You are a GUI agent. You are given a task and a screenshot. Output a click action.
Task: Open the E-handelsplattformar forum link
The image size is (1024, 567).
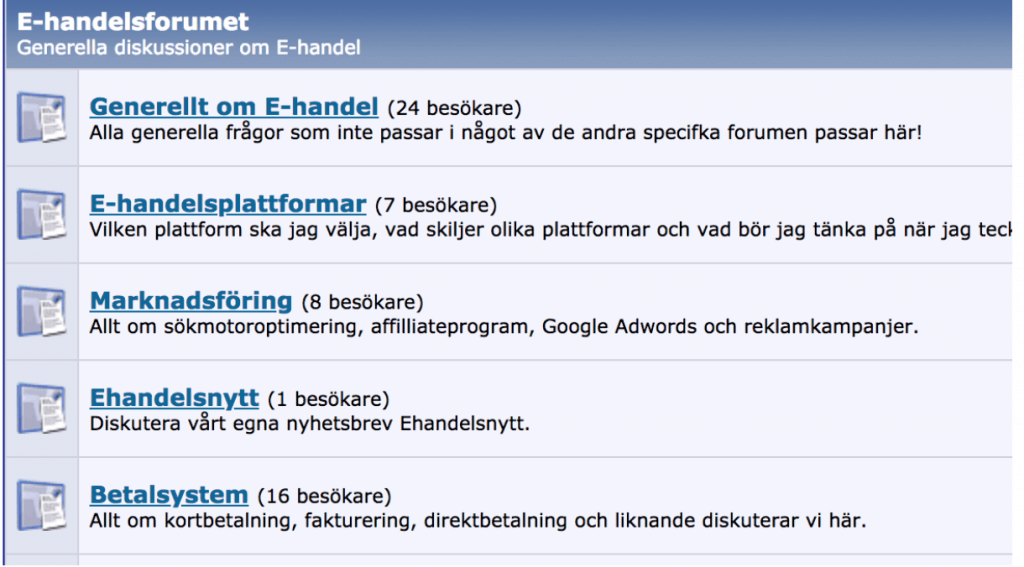pos(228,204)
